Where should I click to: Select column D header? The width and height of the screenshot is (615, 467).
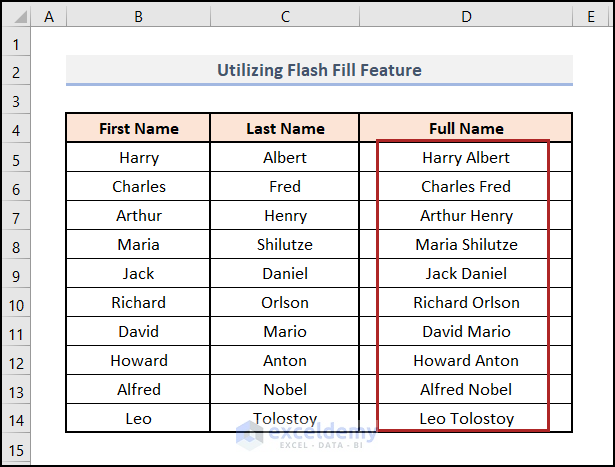(465, 17)
